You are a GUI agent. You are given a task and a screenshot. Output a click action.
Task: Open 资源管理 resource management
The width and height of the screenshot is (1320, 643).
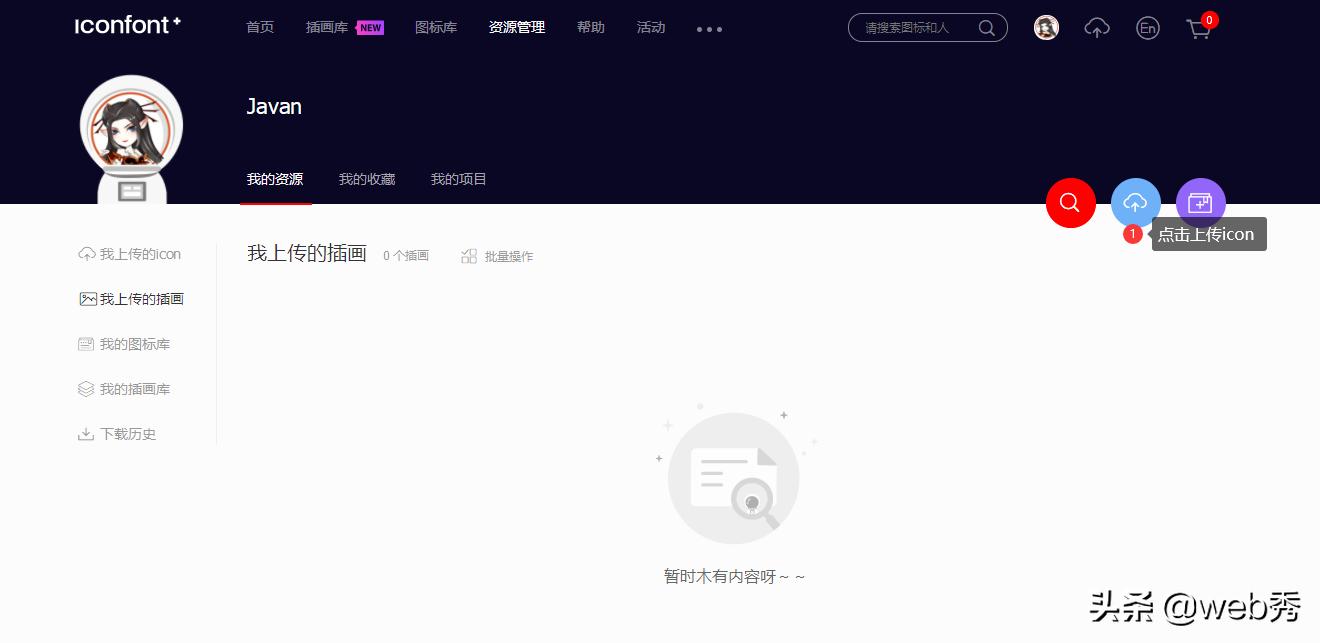click(517, 28)
